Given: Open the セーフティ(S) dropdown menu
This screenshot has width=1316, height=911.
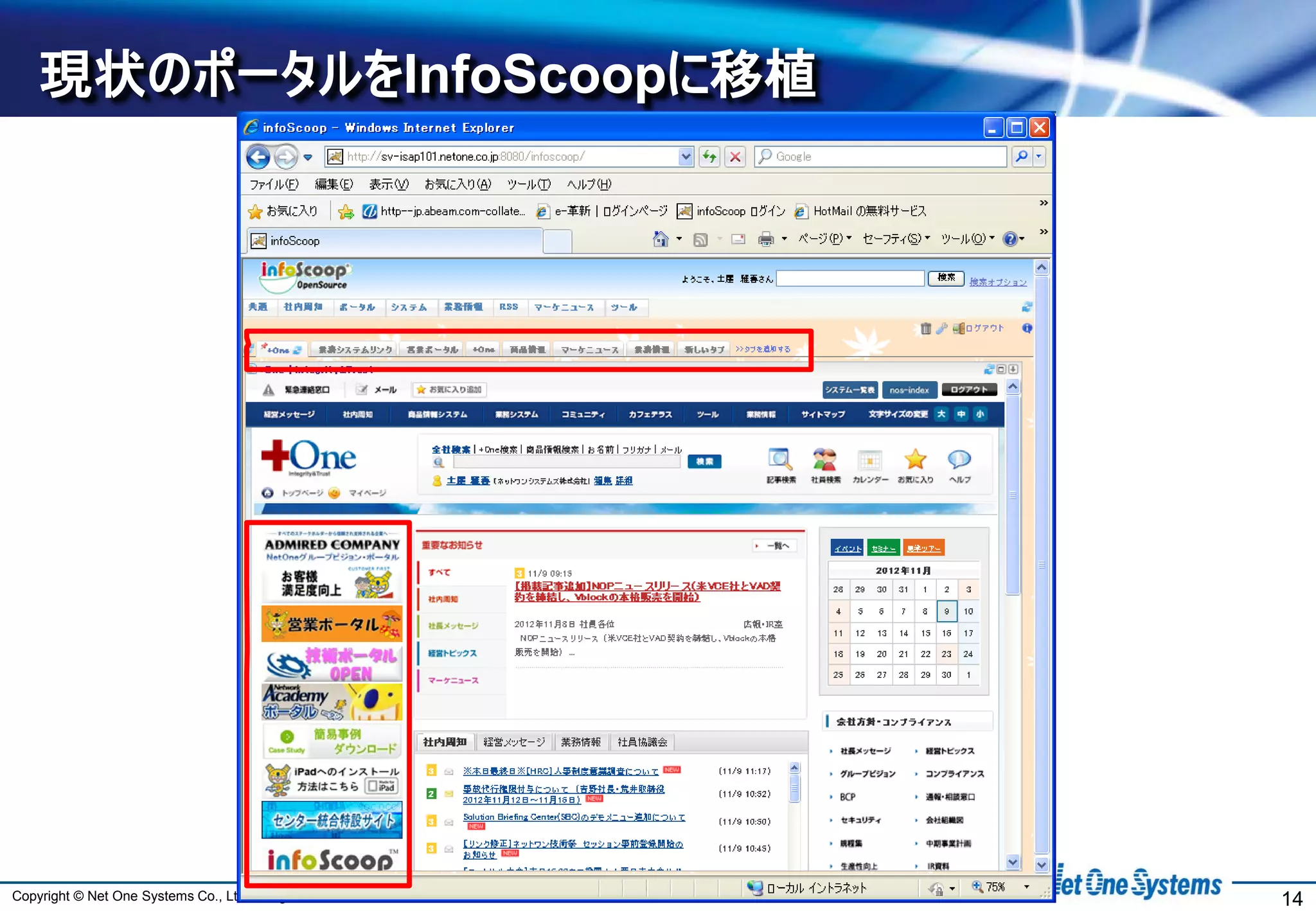Looking at the screenshot, I should pyautogui.click(x=896, y=239).
